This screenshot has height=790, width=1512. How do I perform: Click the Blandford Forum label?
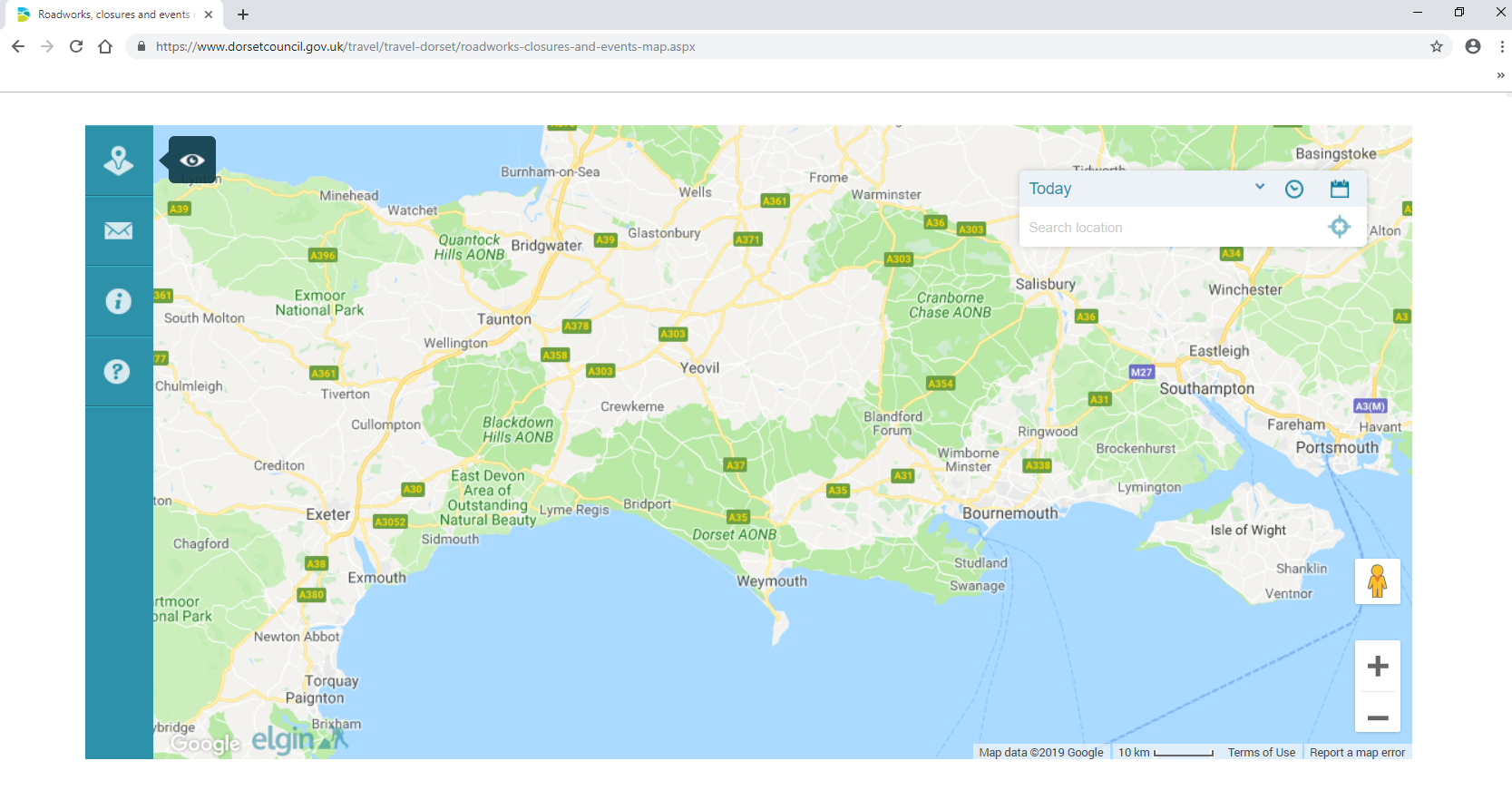tap(893, 424)
